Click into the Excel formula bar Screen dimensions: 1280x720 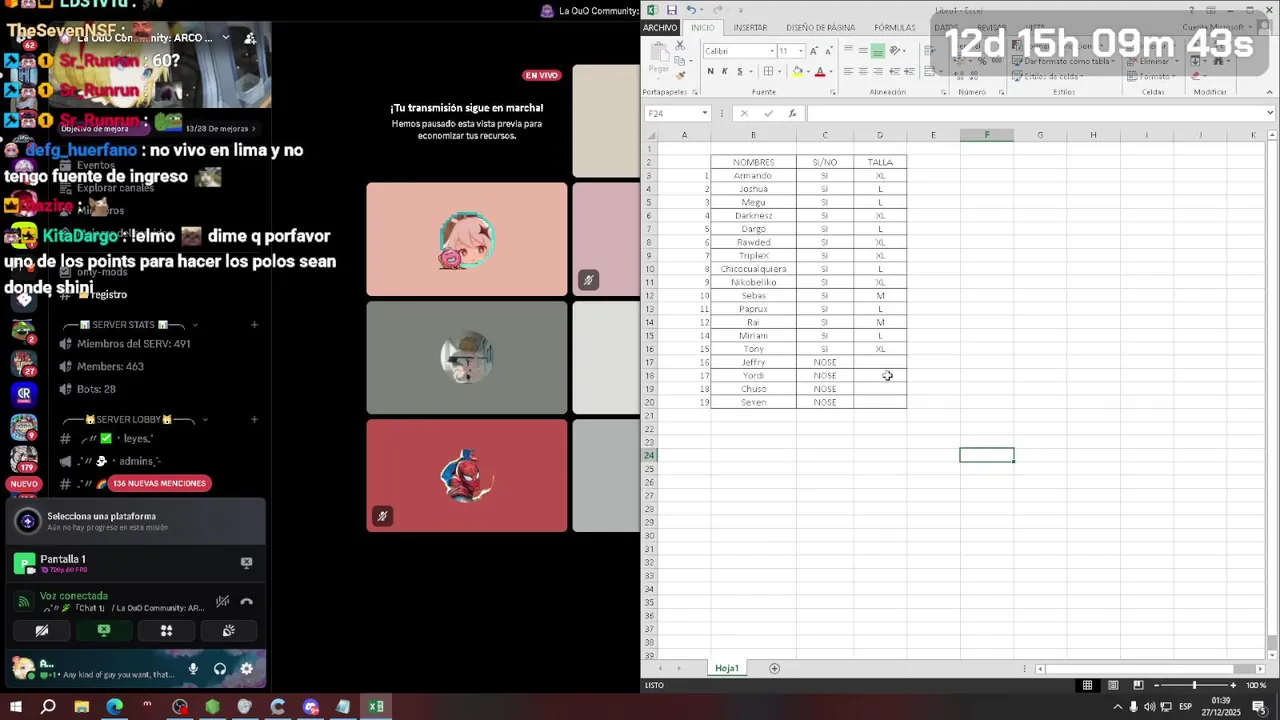coord(1034,113)
